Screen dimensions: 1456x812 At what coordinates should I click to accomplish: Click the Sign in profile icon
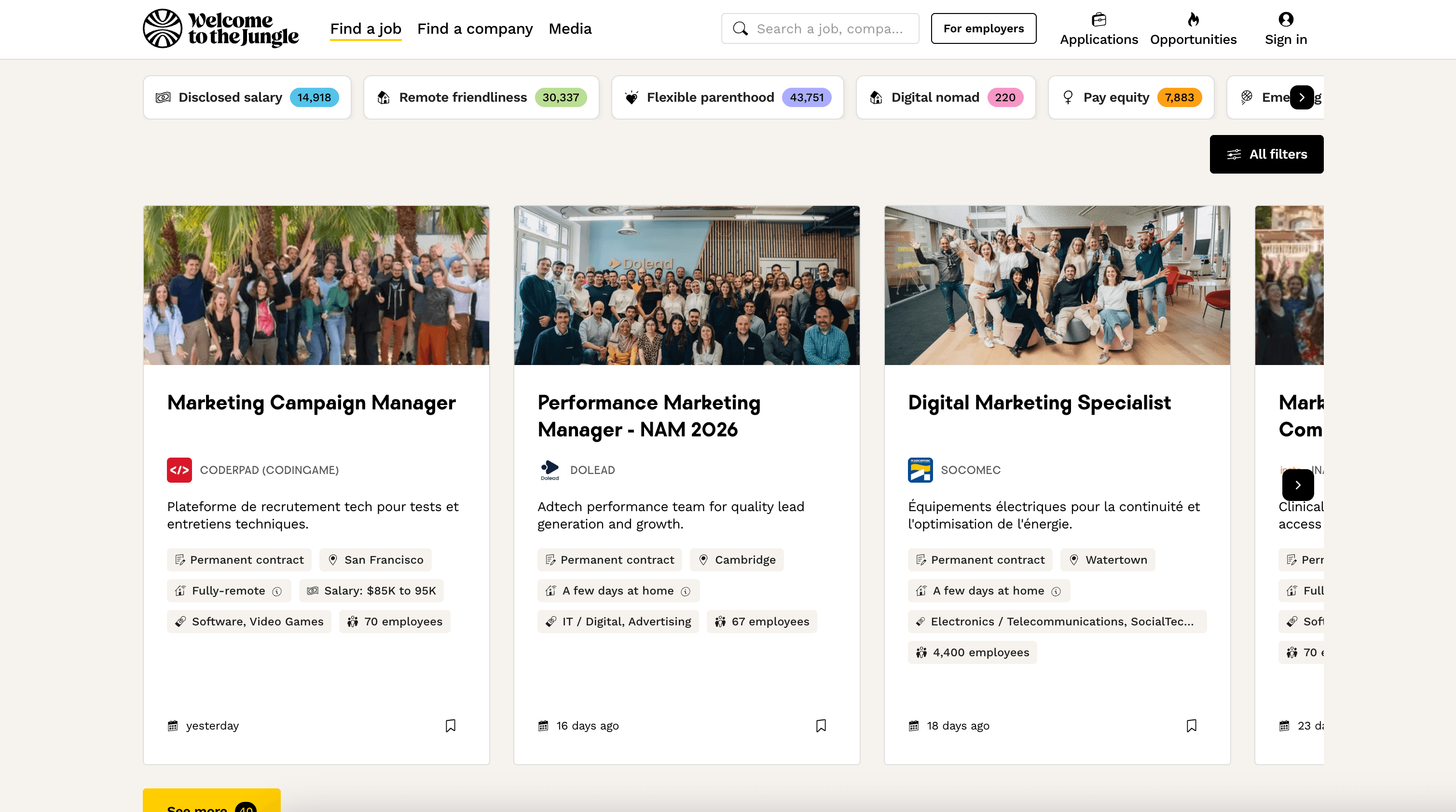1285,20
